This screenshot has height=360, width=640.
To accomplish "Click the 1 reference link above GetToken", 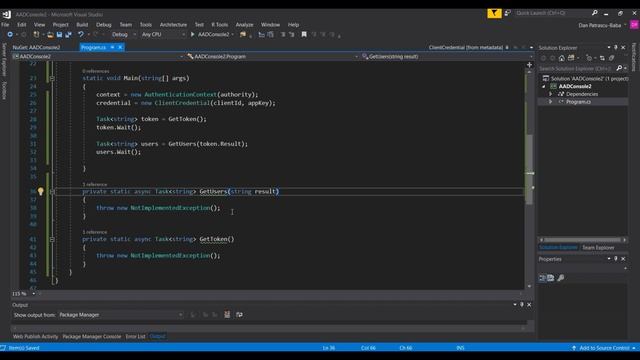I will point(95,232).
